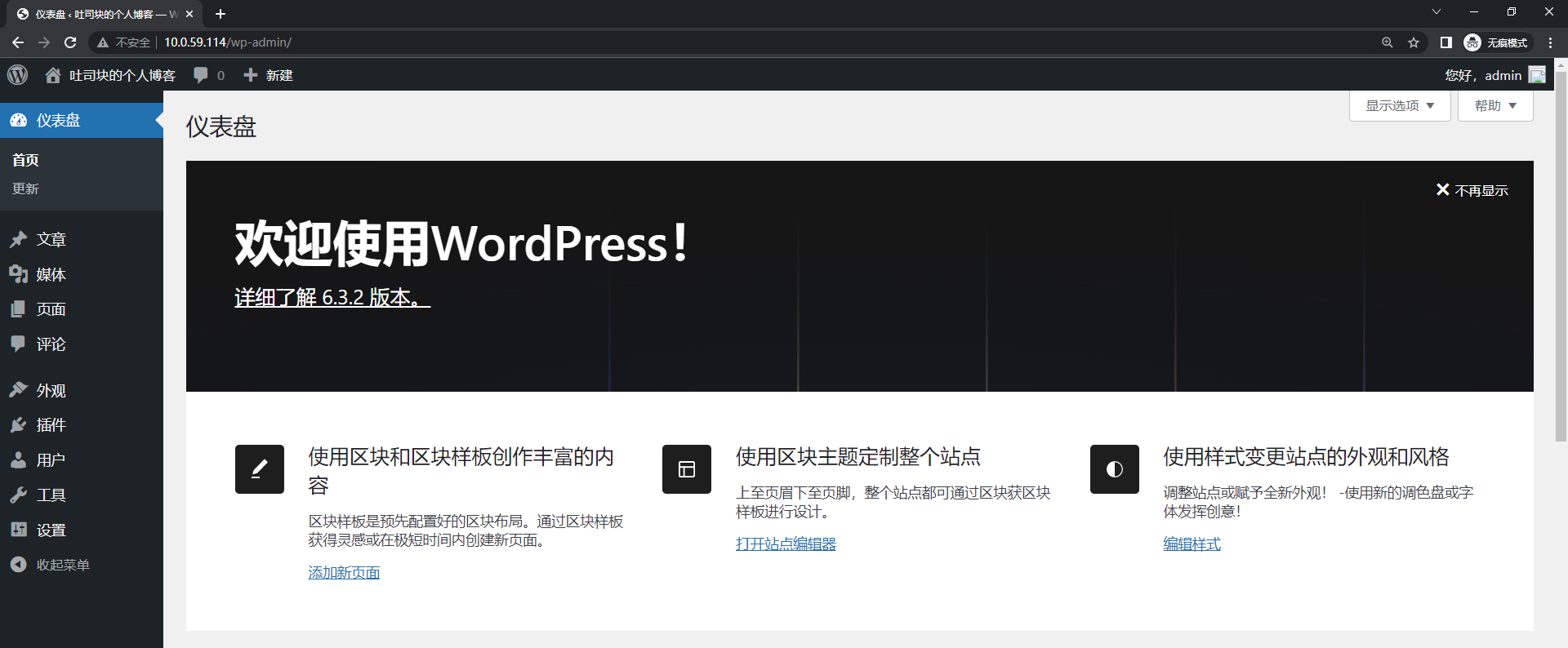This screenshot has width=1568, height=648.
Task: Click 打开站点编辑器 link
Action: pyautogui.click(x=786, y=544)
